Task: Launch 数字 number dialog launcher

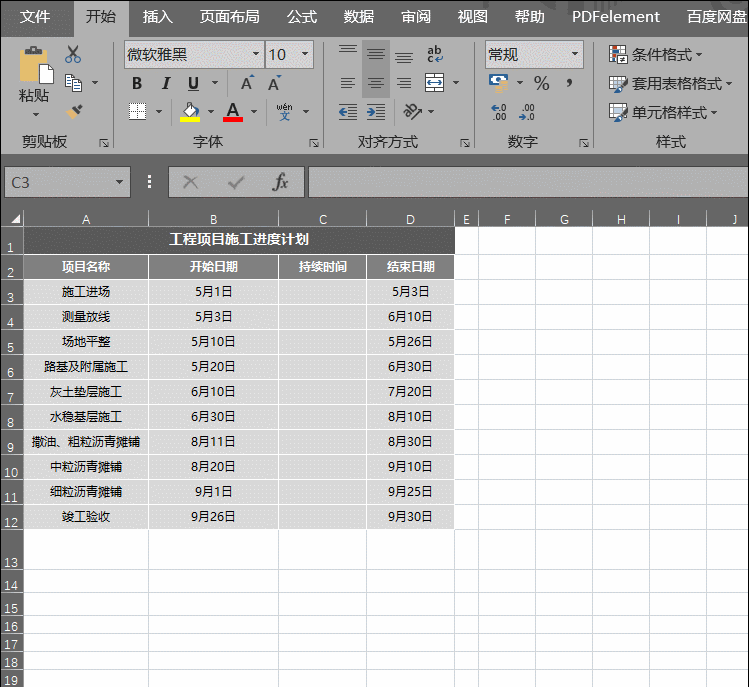Action: point(583,143)
